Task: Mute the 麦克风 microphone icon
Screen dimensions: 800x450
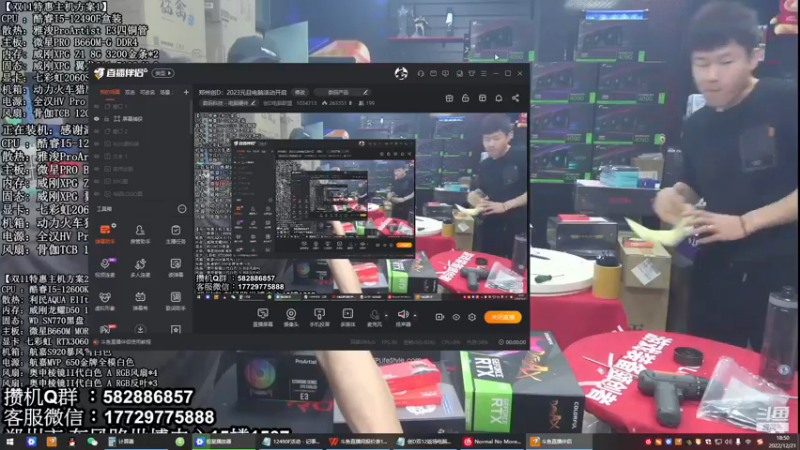Action: tap(374, 315)
